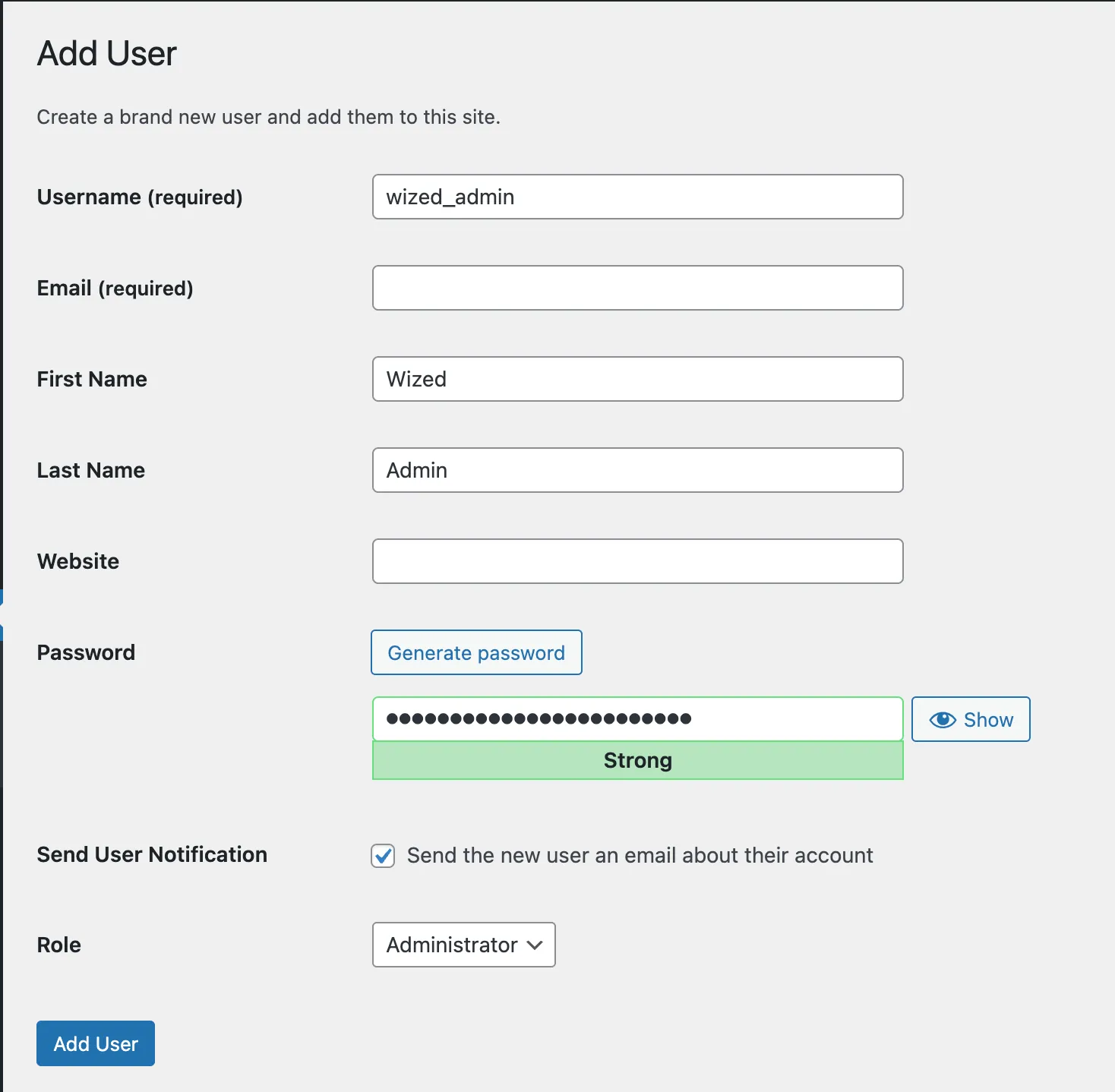The height and width of the screenshot is (1092, 1115).
Task: Select the Username field containing wized_admin
Action: (x=637, y=197)
